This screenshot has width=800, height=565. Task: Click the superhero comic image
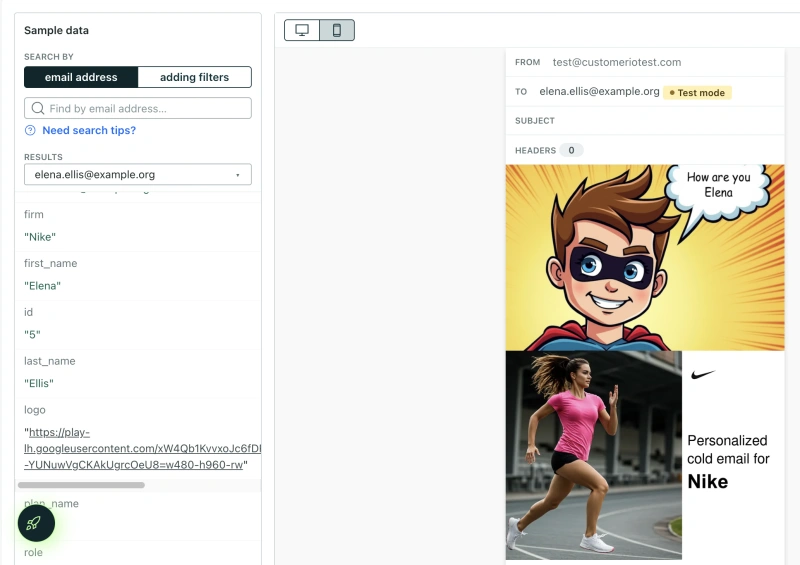(x=645, y=257)
